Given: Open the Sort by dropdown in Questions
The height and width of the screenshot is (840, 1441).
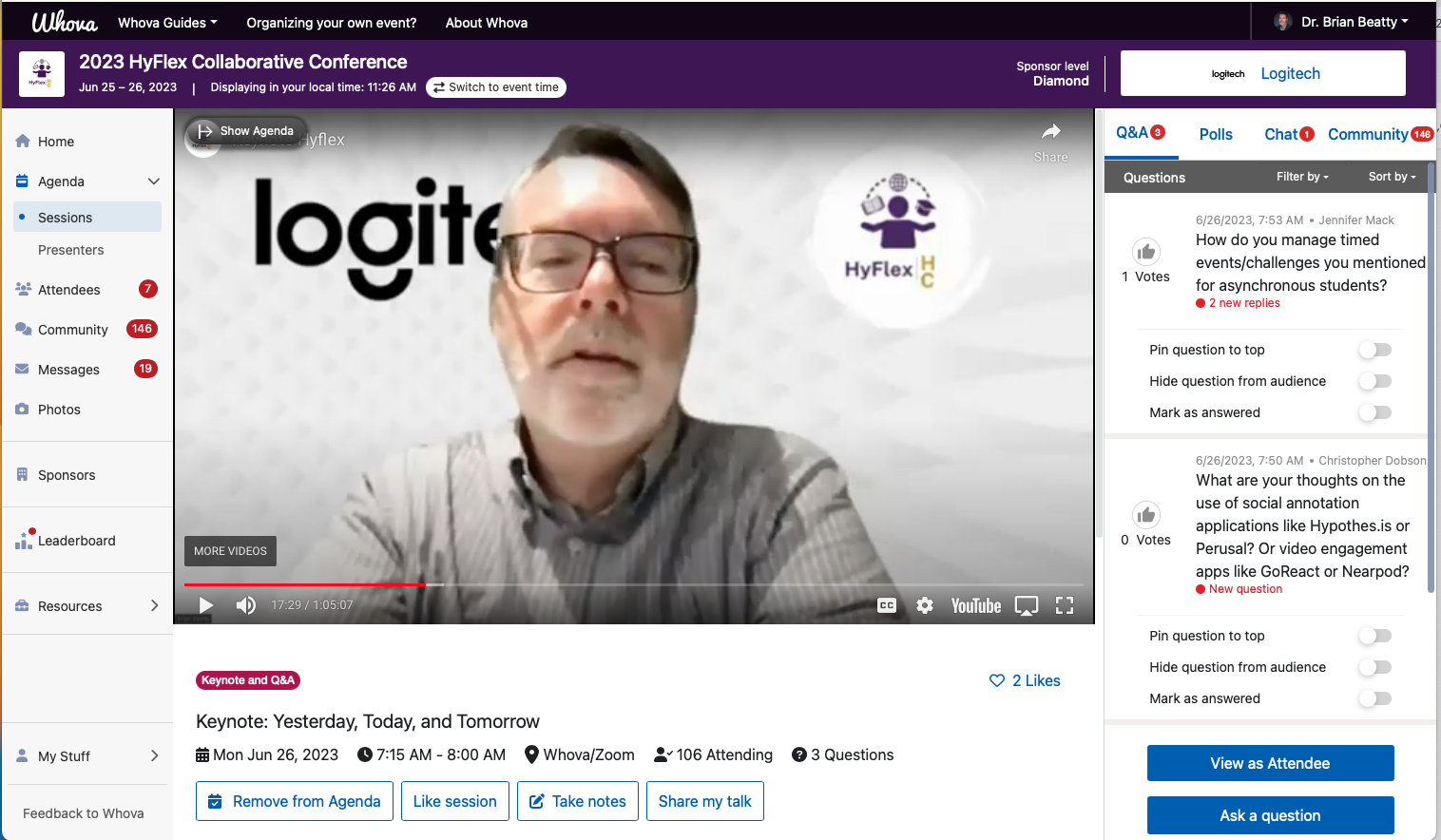Looking at the screenshot, I should coord(1391,177).
